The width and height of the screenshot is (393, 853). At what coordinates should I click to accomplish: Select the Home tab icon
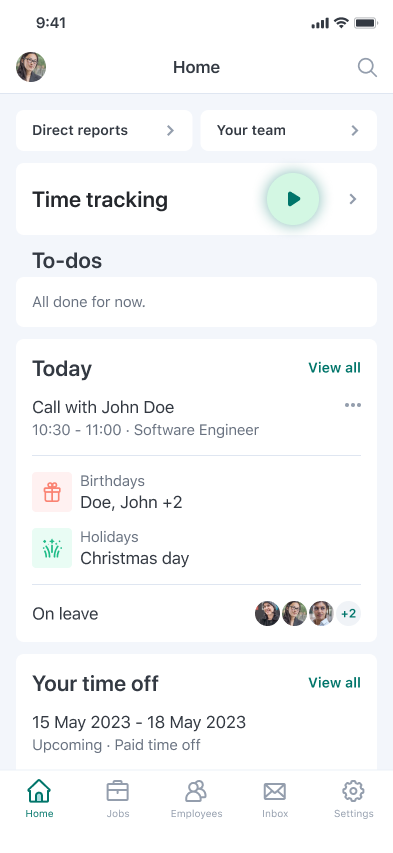pos(39,791)
